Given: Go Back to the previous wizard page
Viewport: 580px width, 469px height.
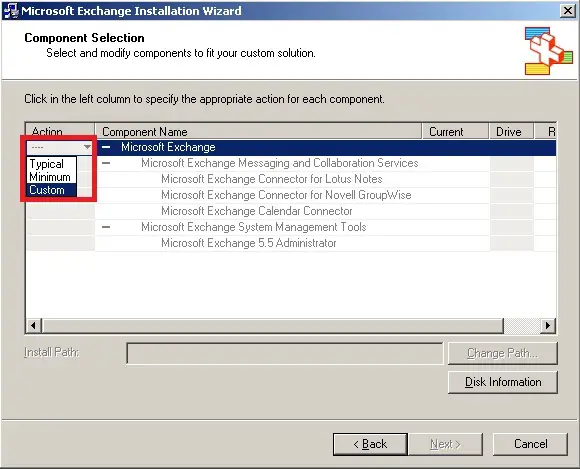Looking at the screenshot, I should point(370,444).
